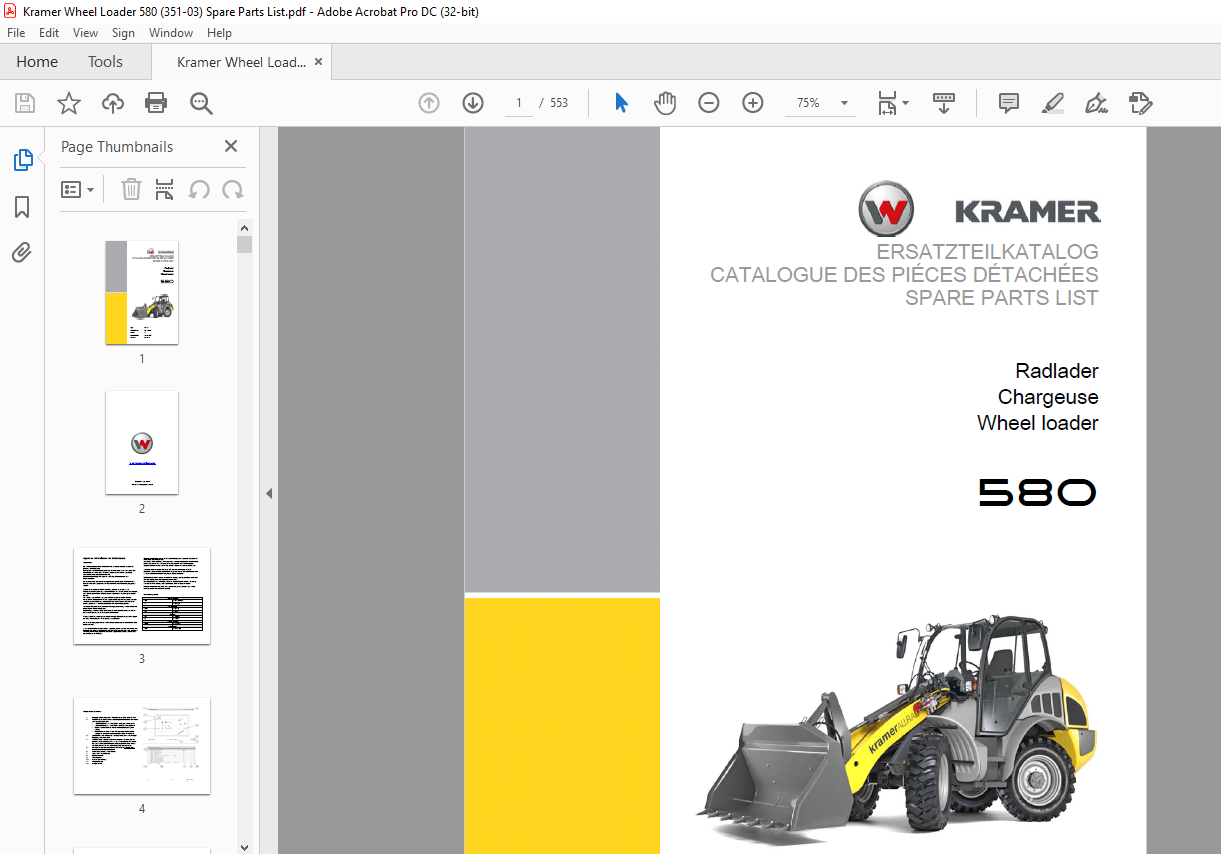Add a comment sticky note
The height and width of the screenshot is (854, 1221).
coord(1009,103)
